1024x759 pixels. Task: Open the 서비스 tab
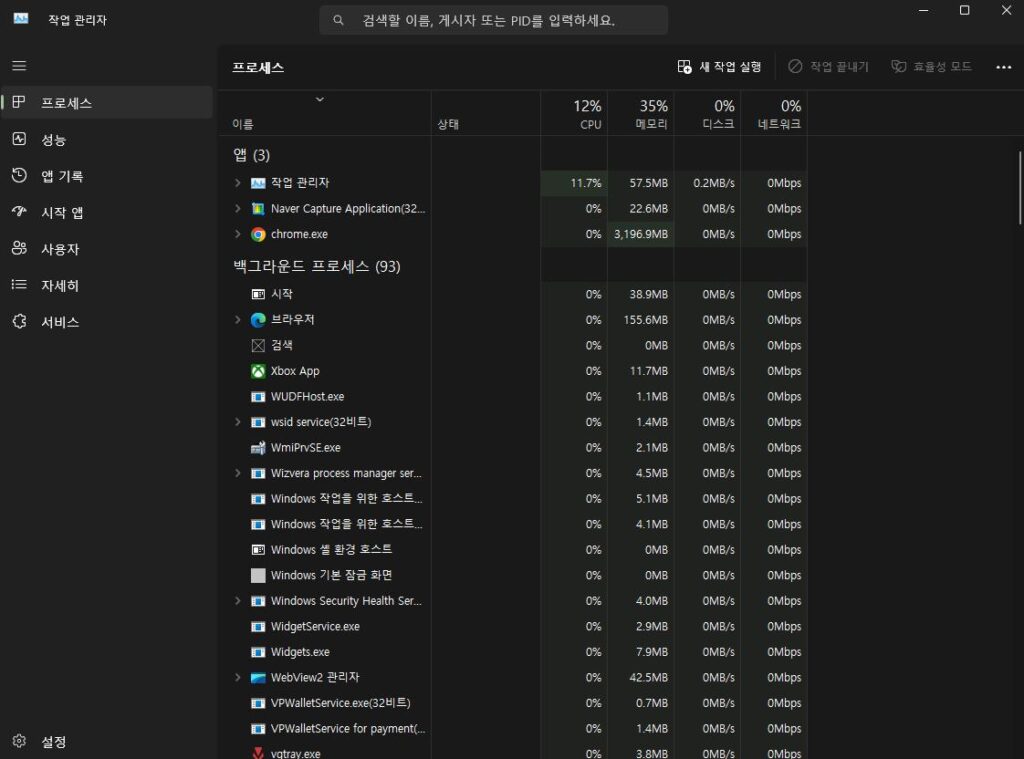pyautogui.click(x=107, y=322)
